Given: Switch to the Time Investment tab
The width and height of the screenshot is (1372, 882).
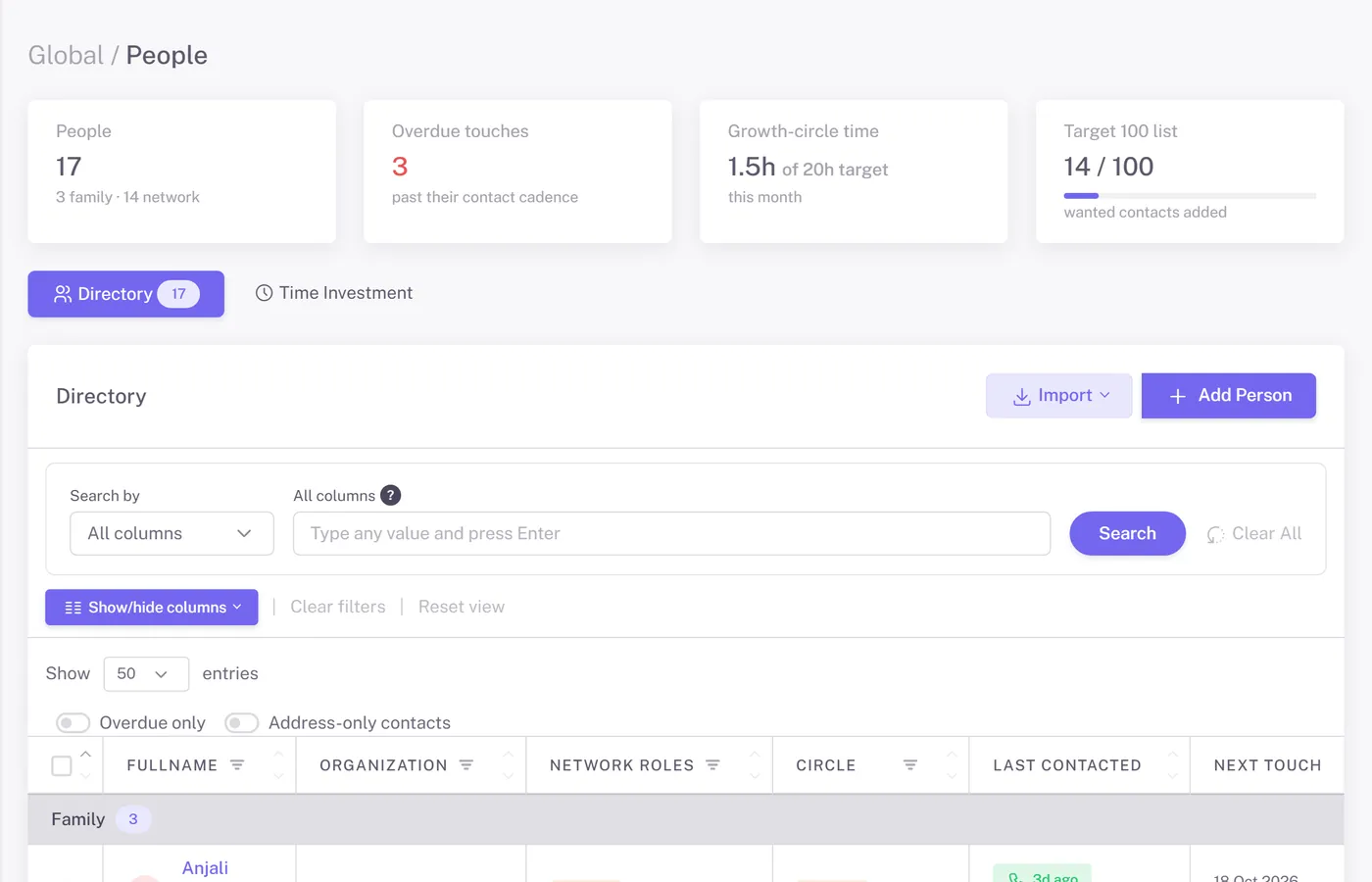Looking at the screenshot, I should (x=334, y=293).
